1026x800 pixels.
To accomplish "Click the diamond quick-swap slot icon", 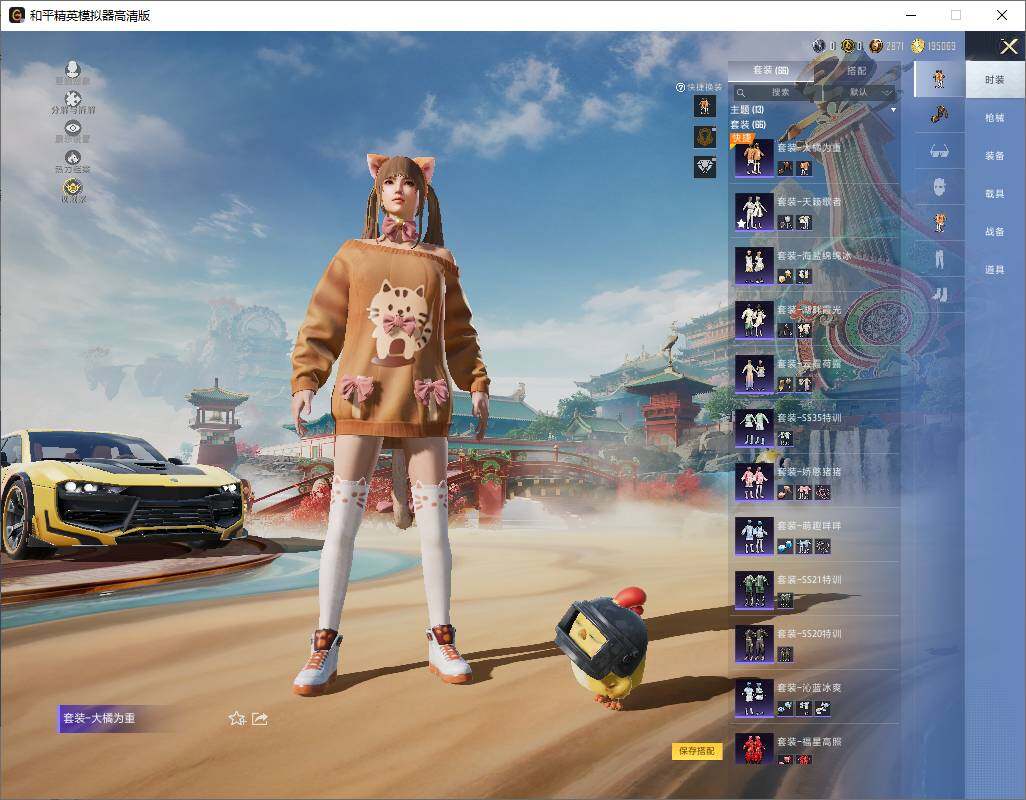I will [705, 166].
